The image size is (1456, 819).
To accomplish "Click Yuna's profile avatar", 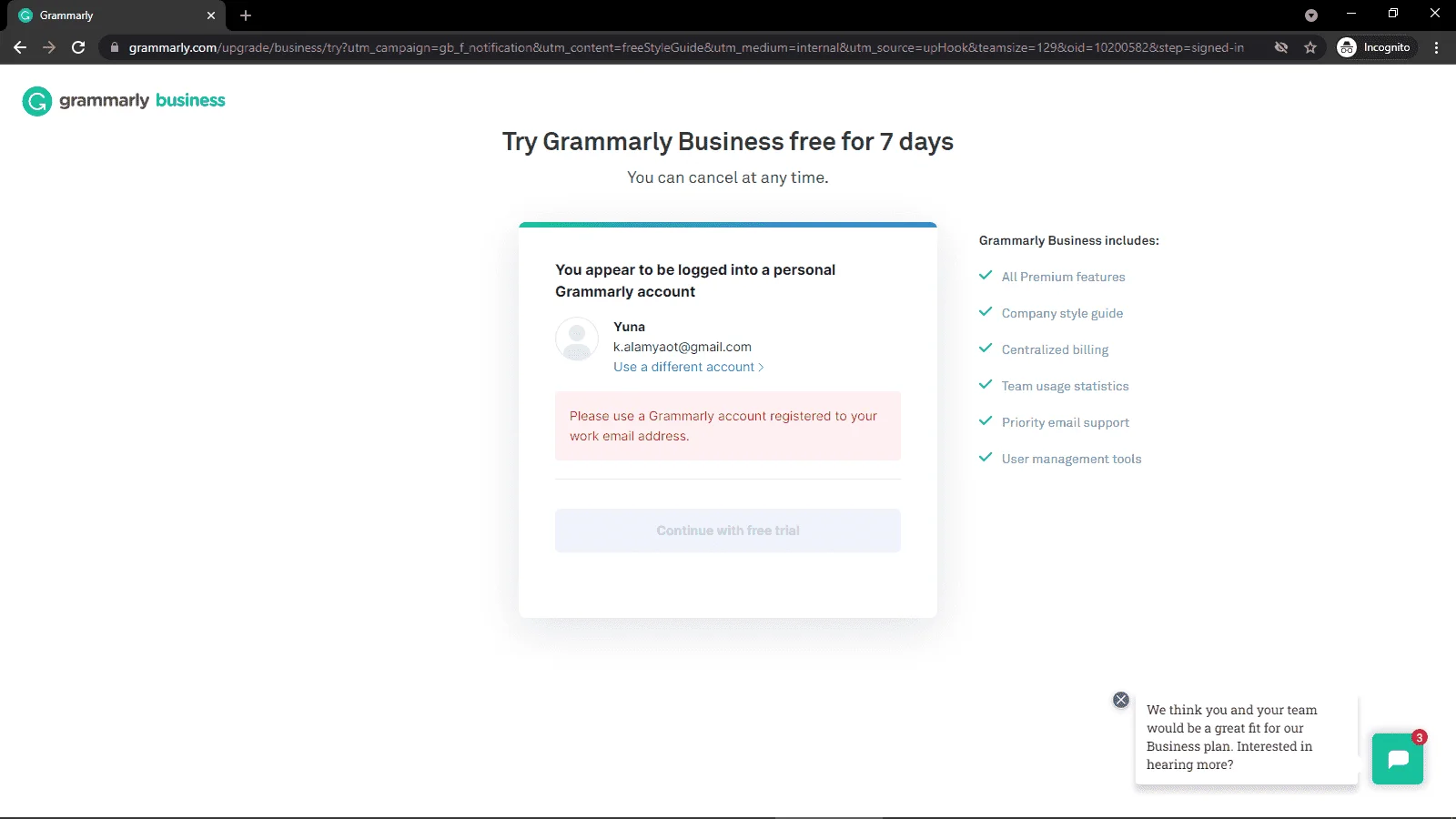I will [x=577, y=339].
